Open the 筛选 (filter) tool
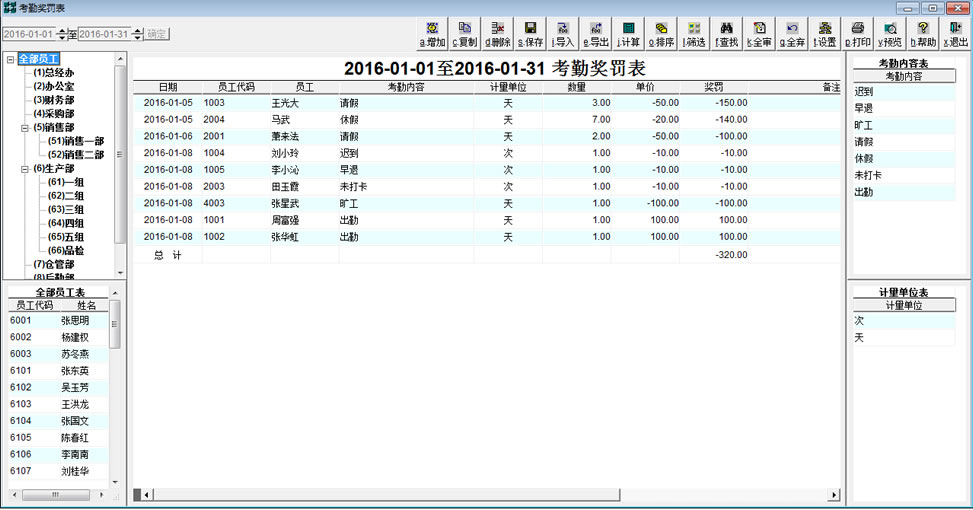Image resolution: width=973 pixels, height=510 pixels. 694,34
